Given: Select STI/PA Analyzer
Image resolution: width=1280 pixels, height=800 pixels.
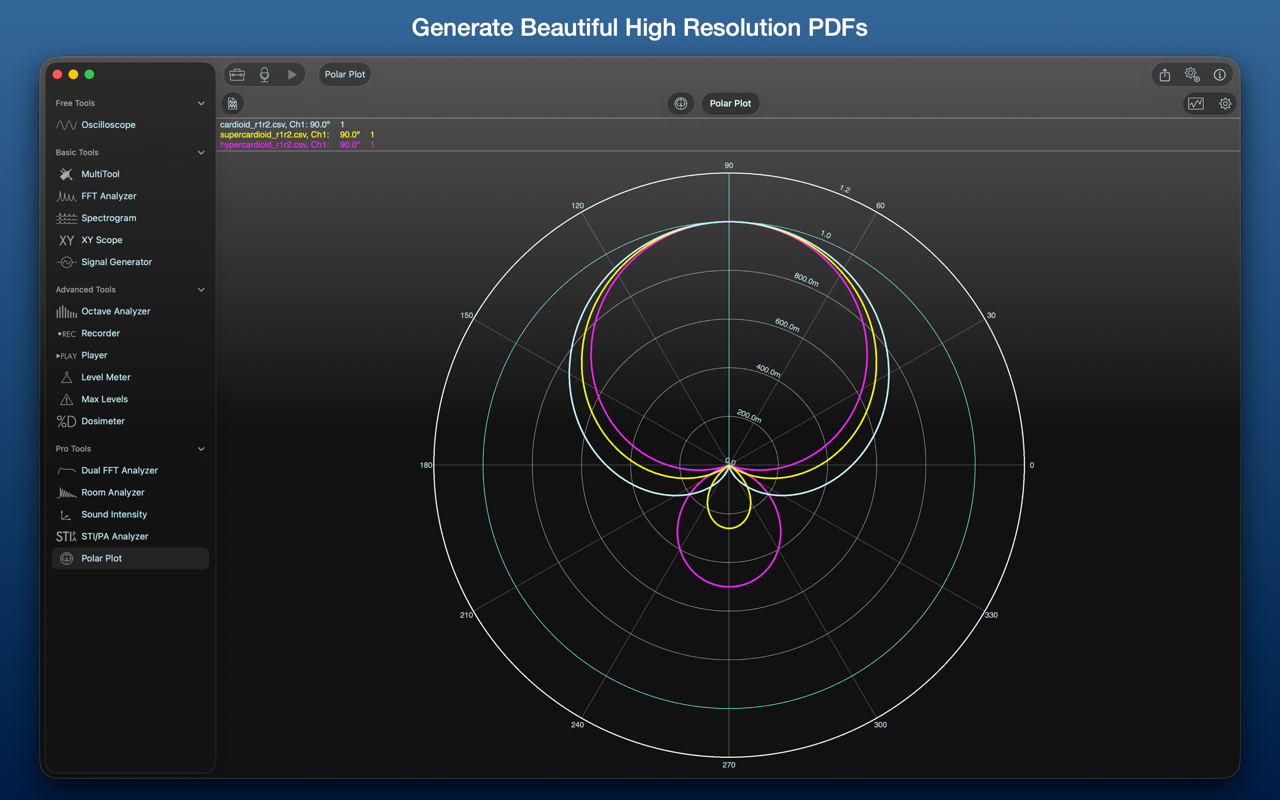Looking at the screenshot, I should (x=130, y=536).
